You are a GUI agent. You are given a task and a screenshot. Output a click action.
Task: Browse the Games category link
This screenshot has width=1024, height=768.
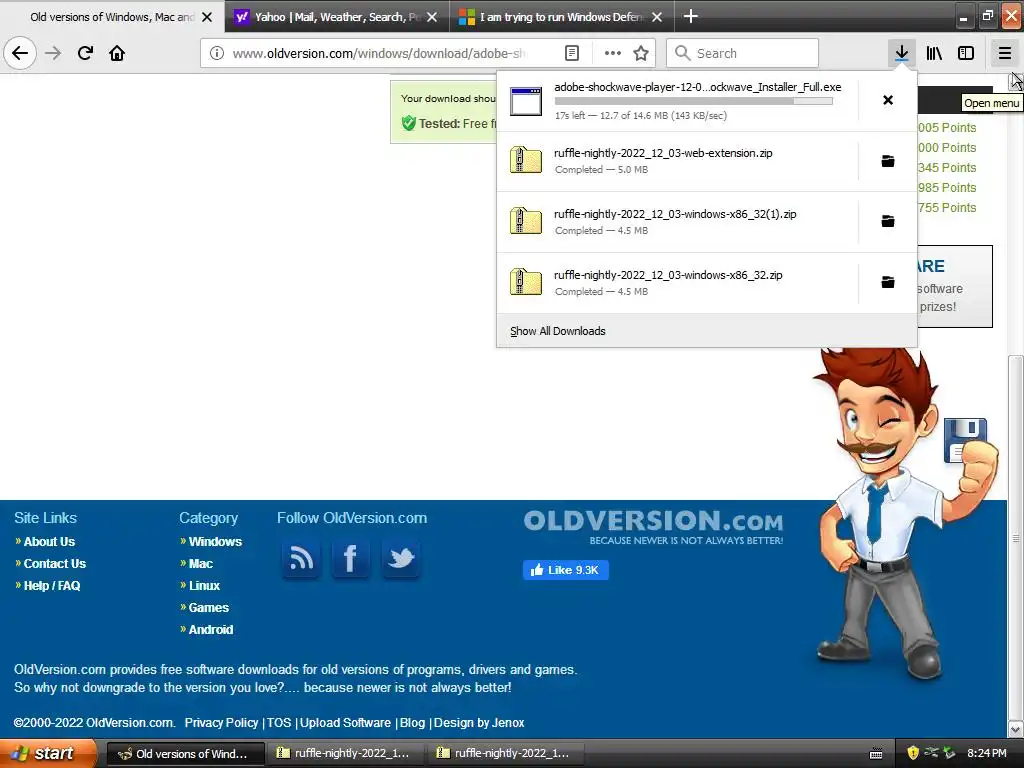208,607
